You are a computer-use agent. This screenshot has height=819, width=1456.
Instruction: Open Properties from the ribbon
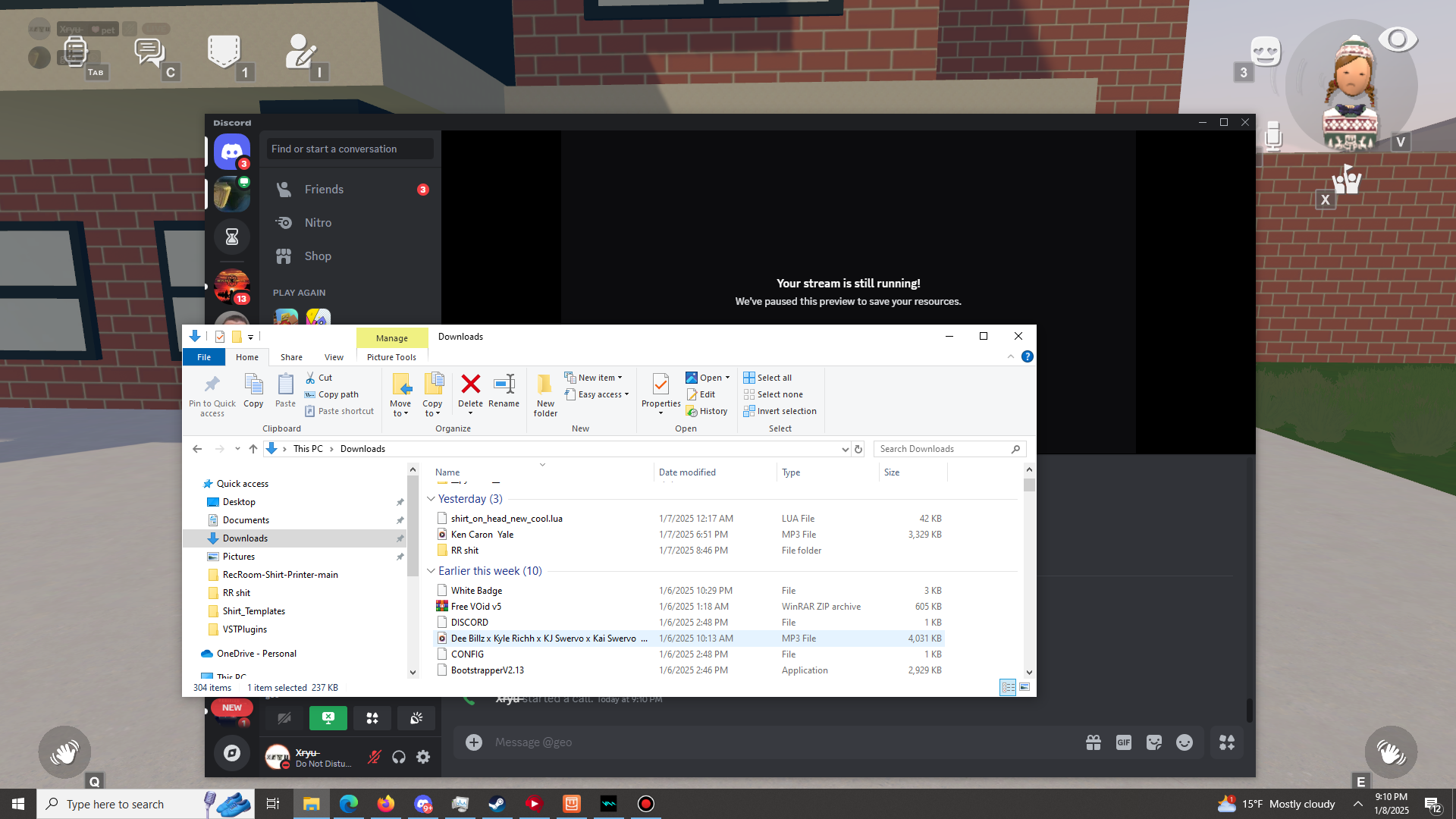[661, 387]
